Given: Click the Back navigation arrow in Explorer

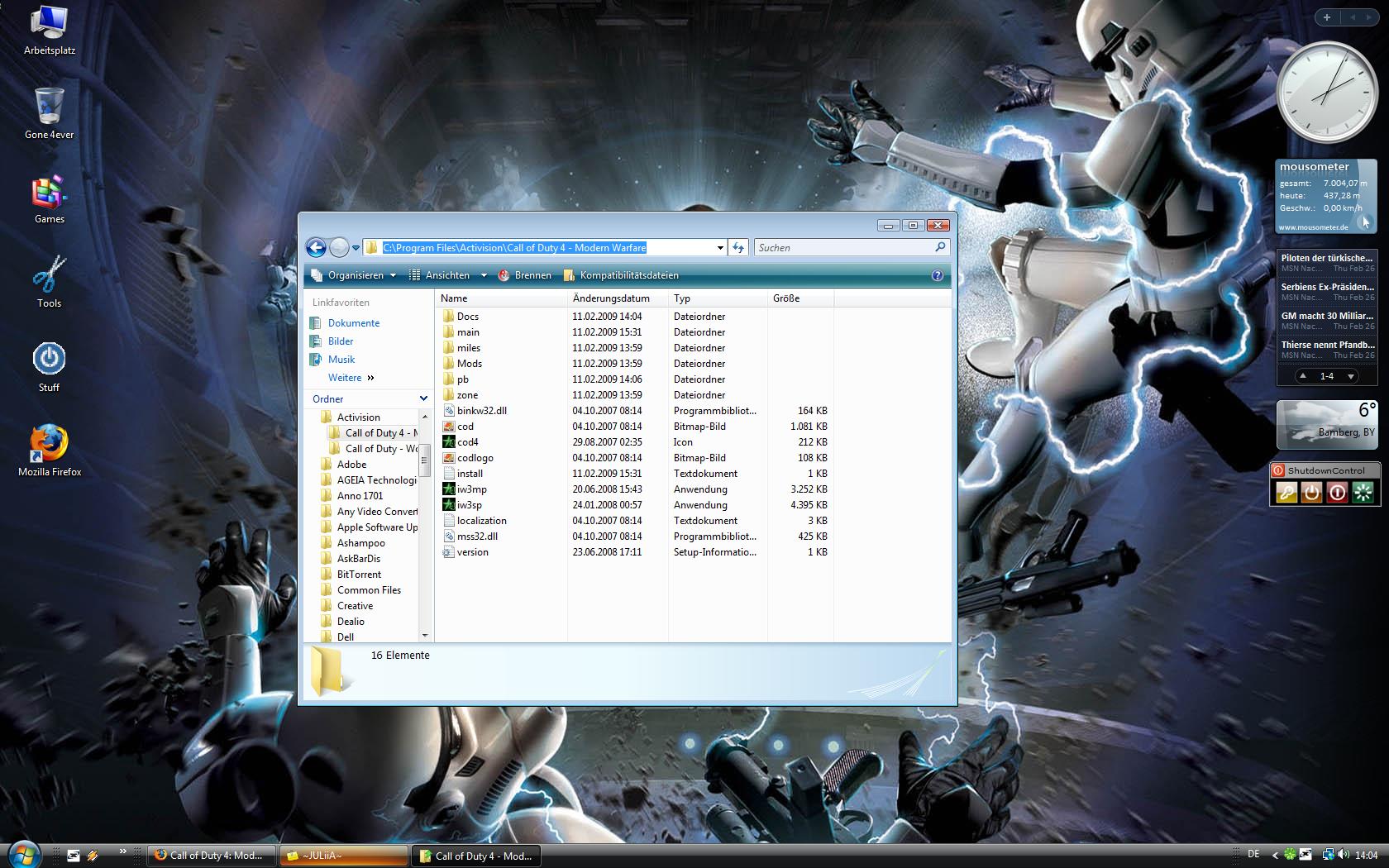Looking at the screenshot, I should pos(315,247).
